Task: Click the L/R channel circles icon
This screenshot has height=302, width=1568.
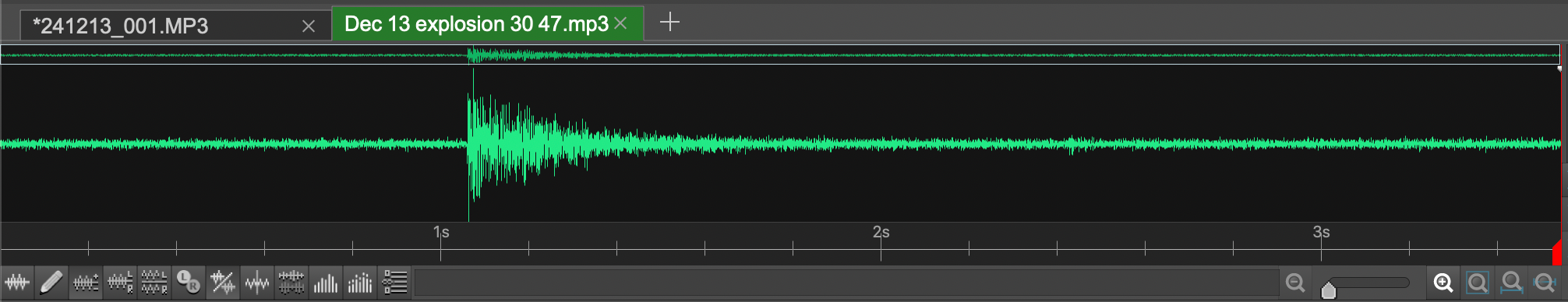Action: tap(188, 283)
